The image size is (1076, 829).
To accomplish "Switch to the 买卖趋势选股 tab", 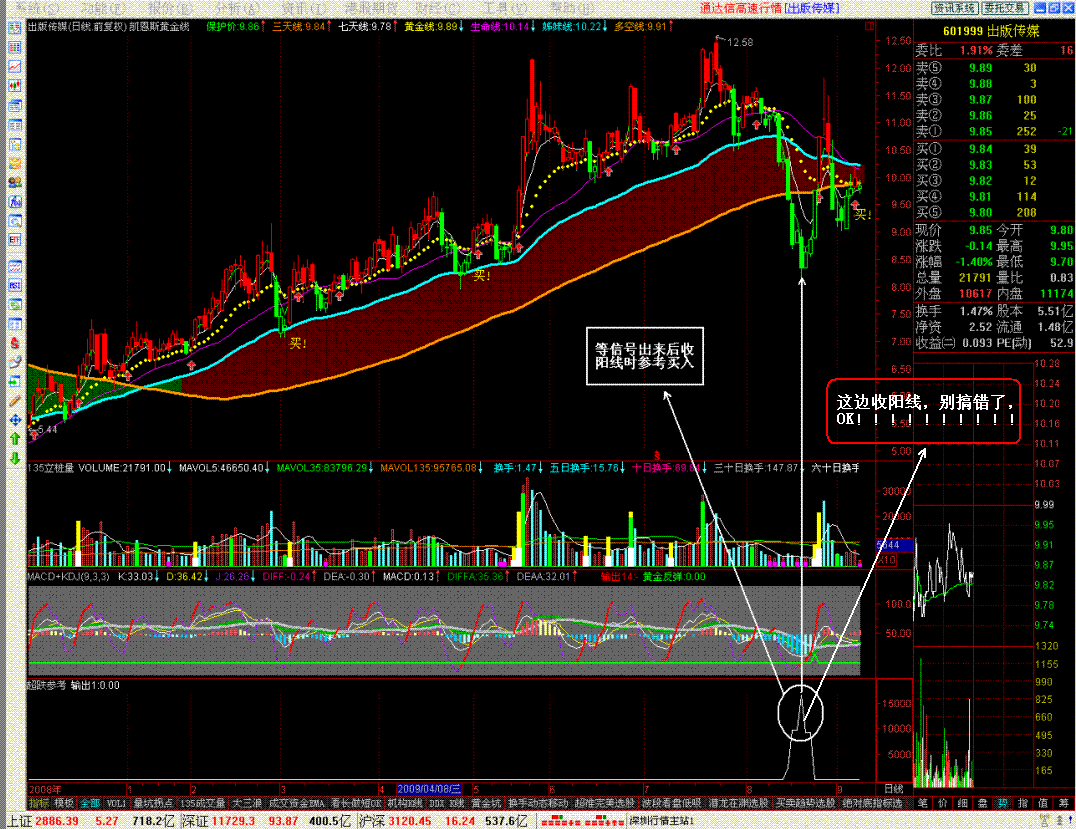I will click(805, 803).
